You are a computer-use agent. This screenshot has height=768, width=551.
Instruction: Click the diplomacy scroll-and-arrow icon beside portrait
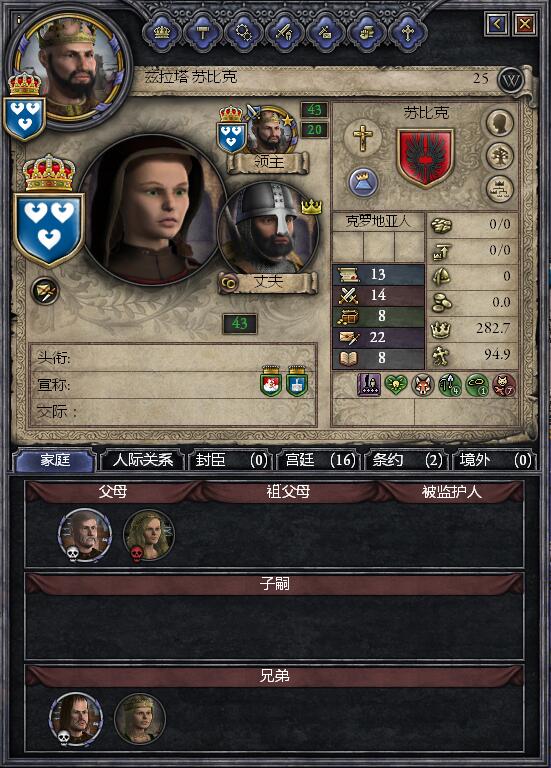click(45, 291)
